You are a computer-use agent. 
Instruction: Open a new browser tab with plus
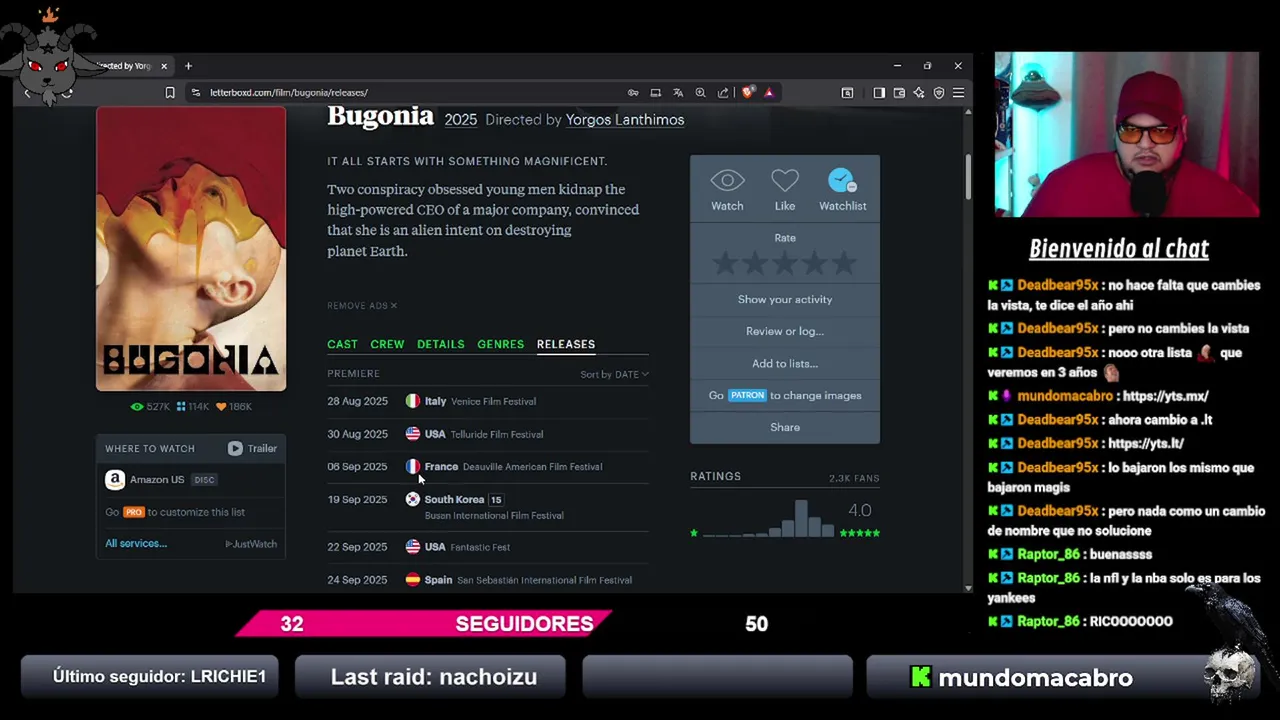click(x=188, y=66)
